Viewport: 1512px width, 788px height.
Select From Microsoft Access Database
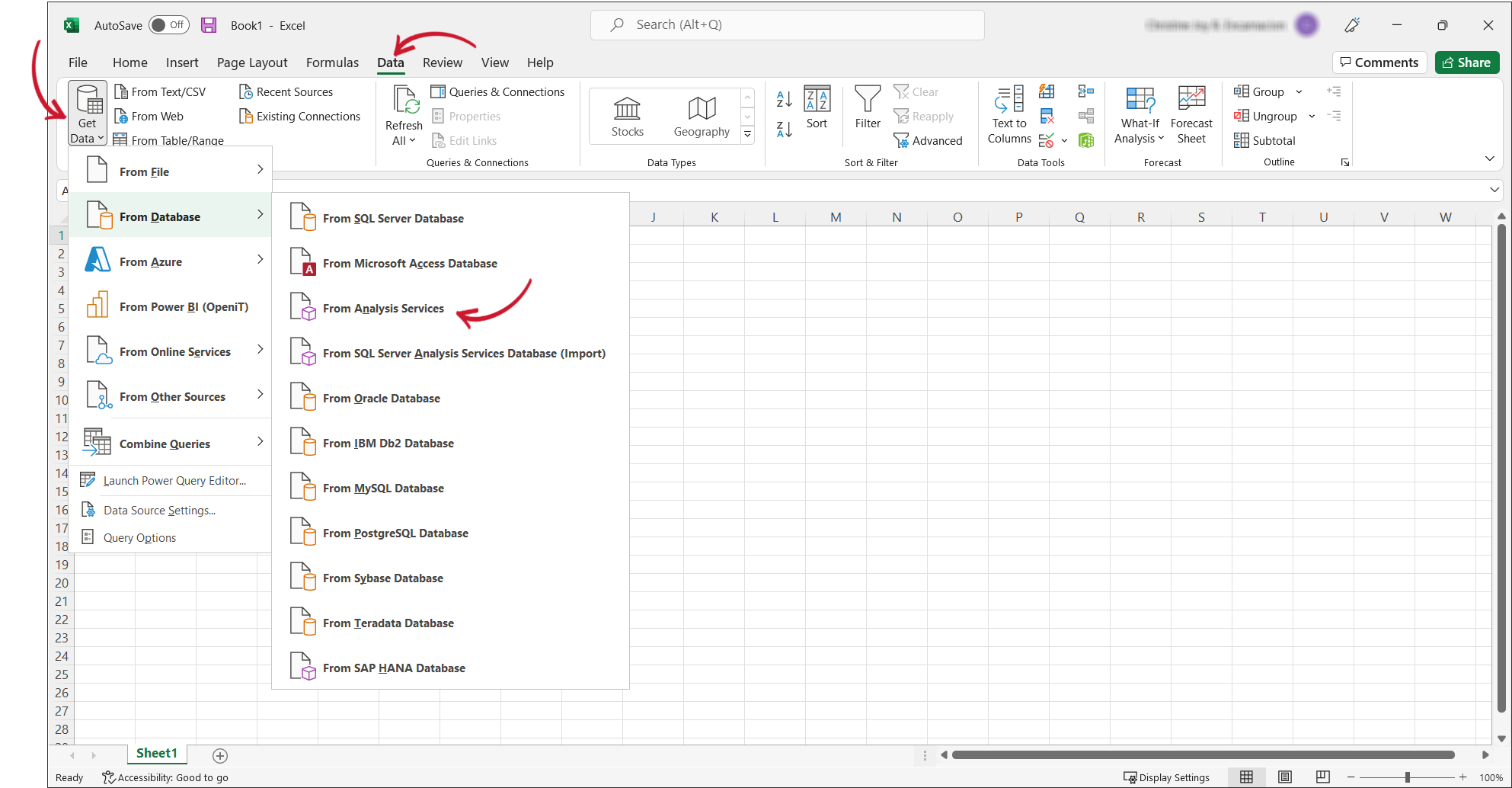450,263
